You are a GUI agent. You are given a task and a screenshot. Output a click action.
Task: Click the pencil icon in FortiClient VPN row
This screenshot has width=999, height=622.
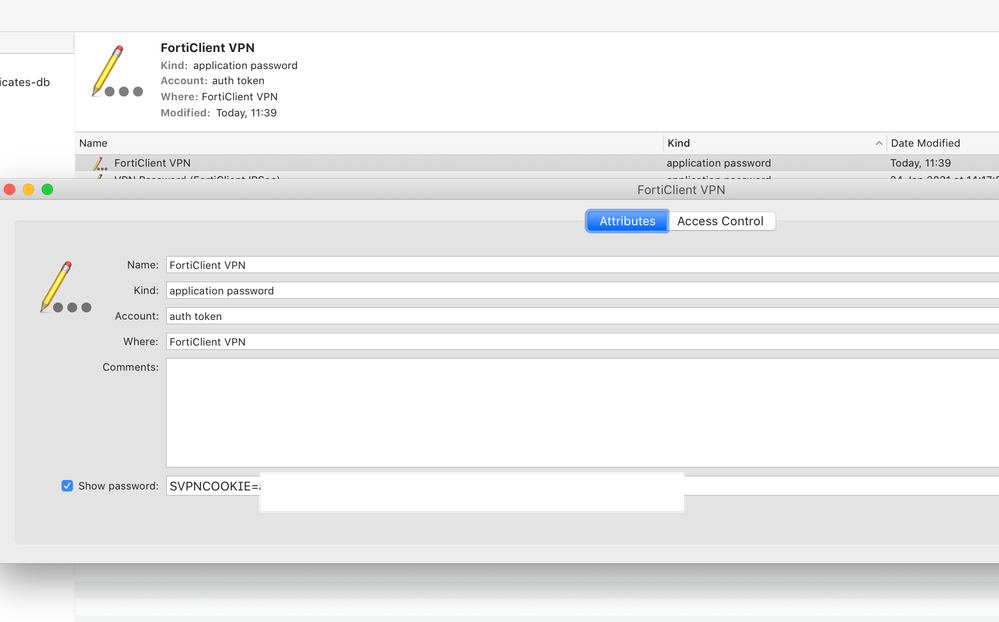pos(99,164)
